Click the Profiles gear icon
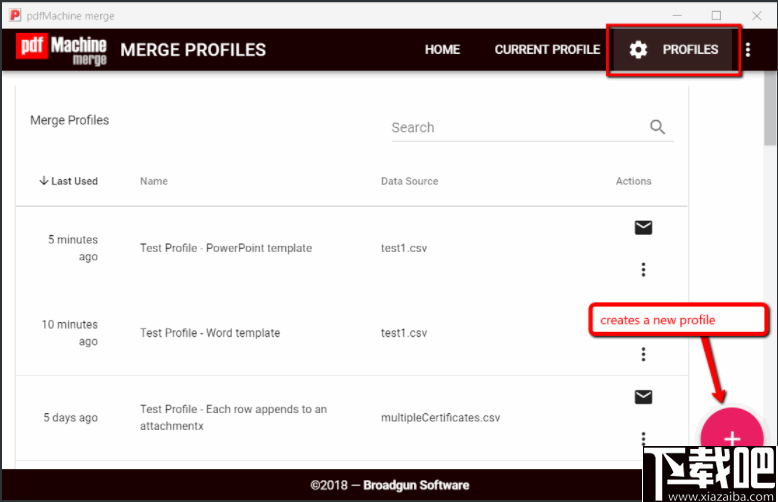 (x=638, y=50)
